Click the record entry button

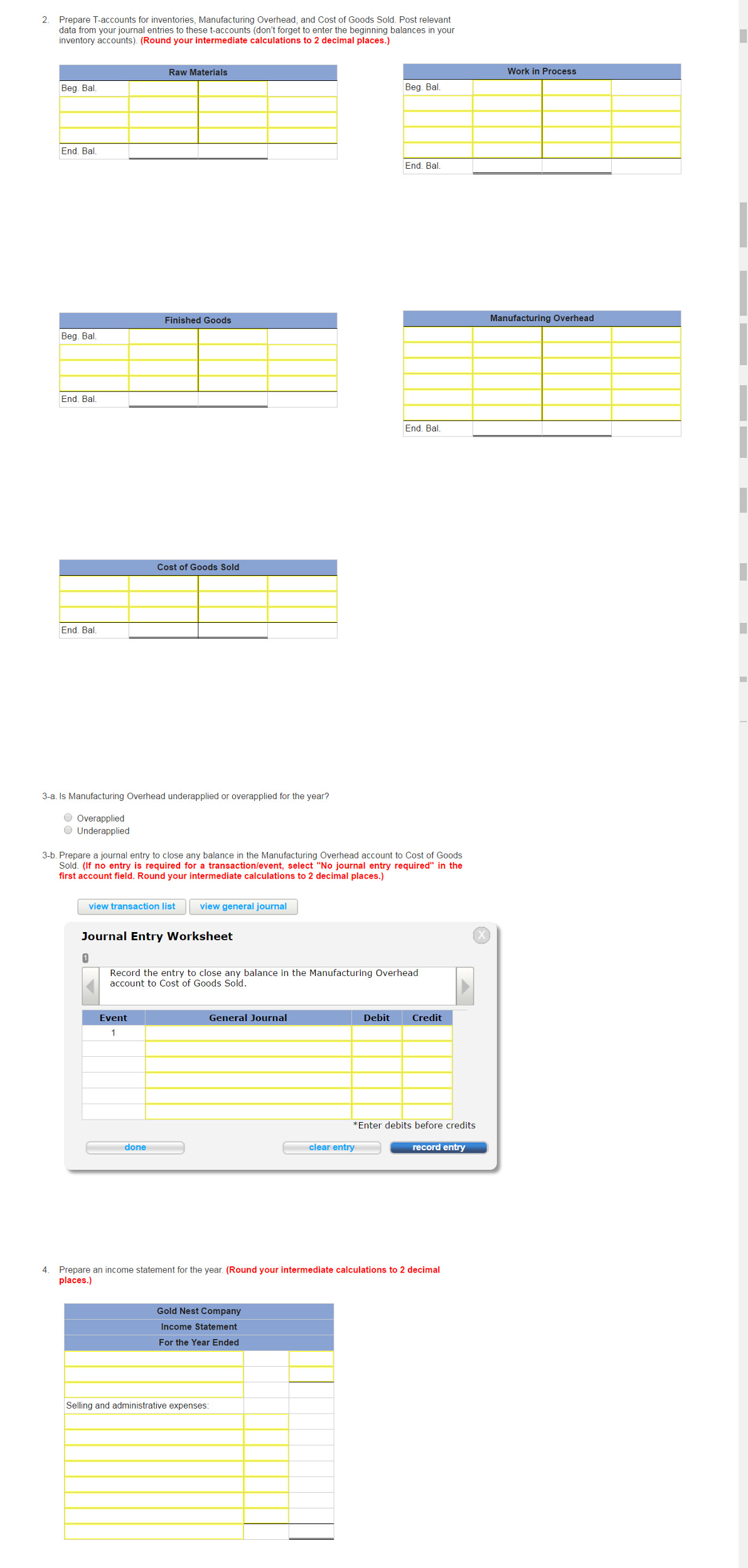pos(439,1147)
